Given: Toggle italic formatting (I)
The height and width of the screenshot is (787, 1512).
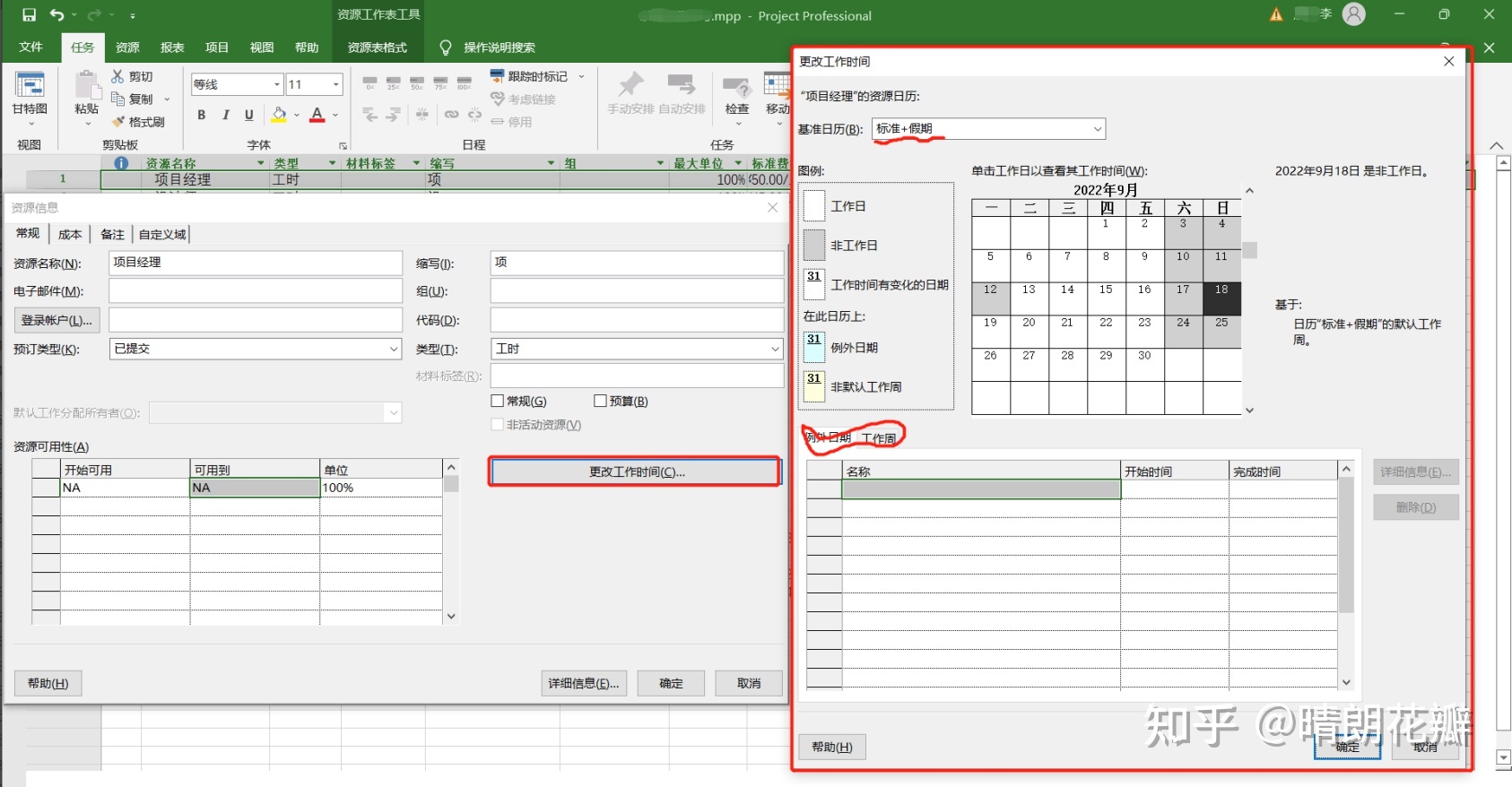Looking at the screenshot, I should pyautogui.click(x=225, y=115).
